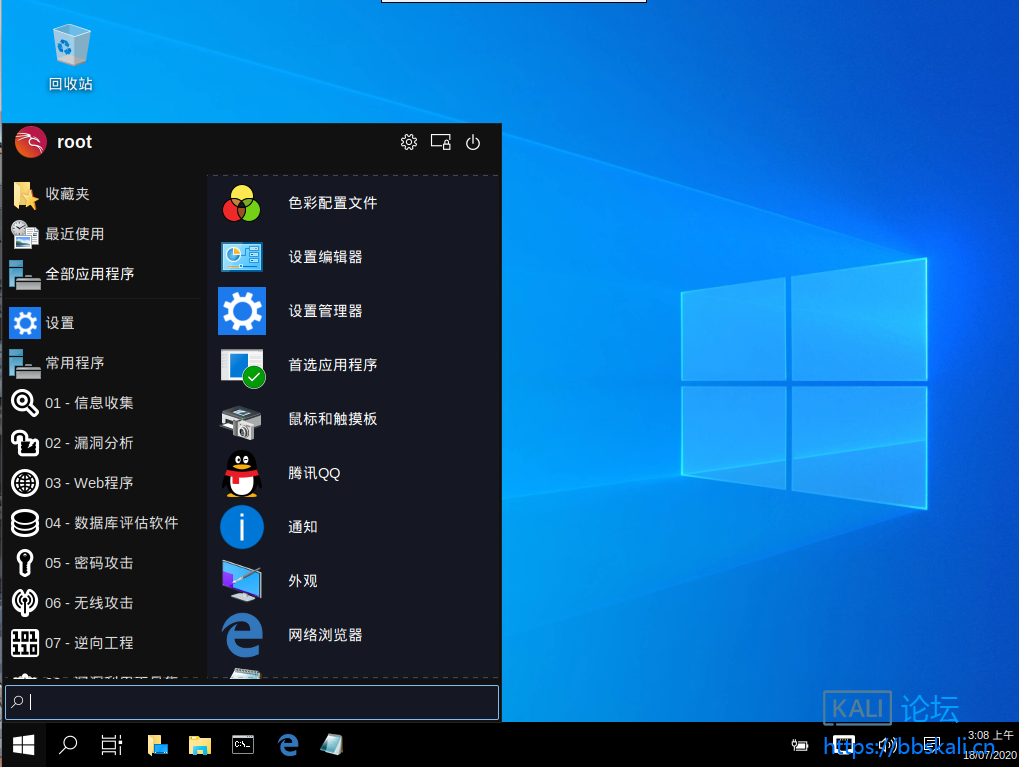This screenshot has height=767, width=1019.
Task: Open Edge from the taskbar
Action: tap(287, 745)
